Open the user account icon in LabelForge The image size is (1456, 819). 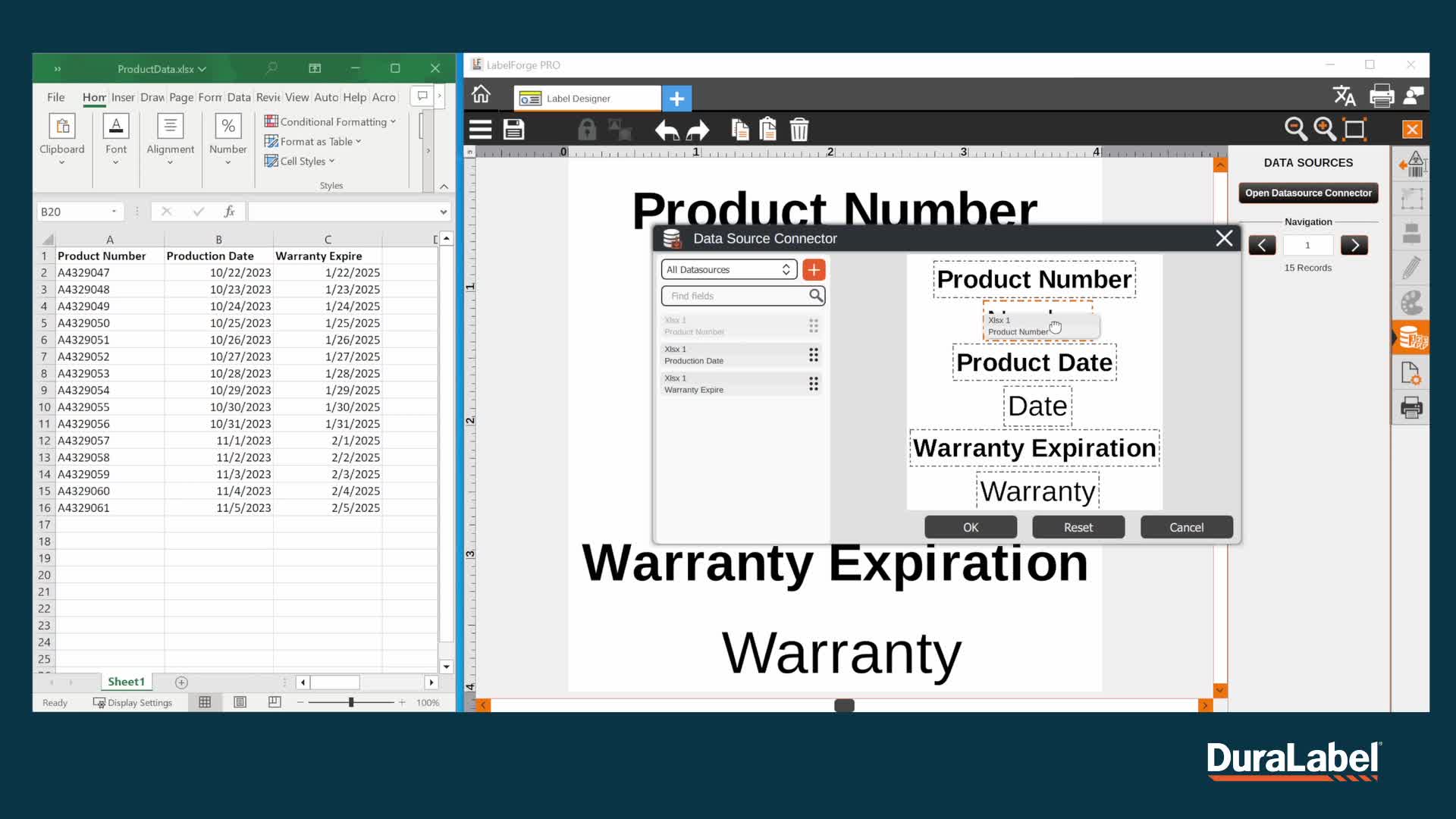point(1414,96)
